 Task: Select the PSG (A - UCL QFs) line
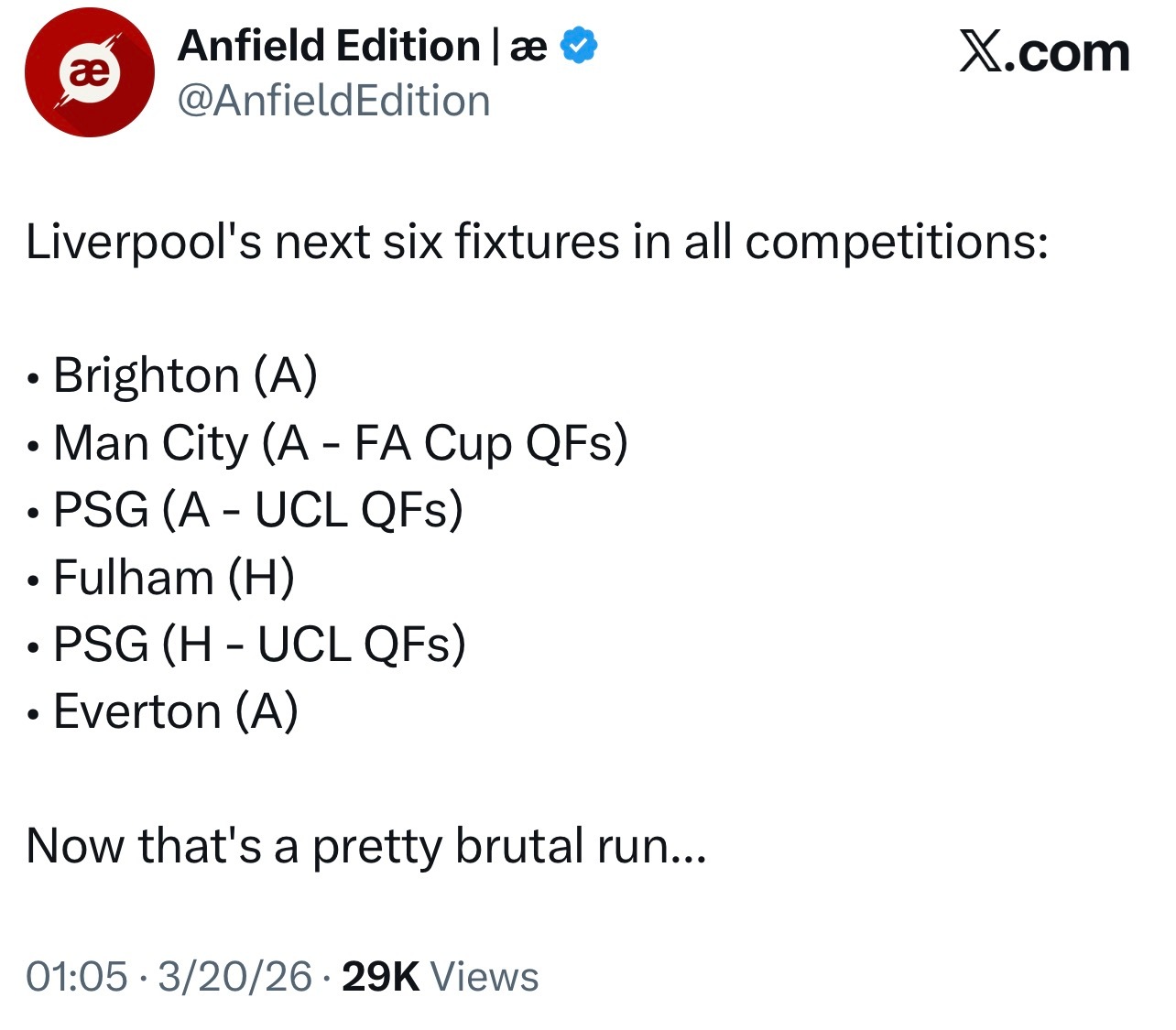pyautogui.click(x=258, y=510)
